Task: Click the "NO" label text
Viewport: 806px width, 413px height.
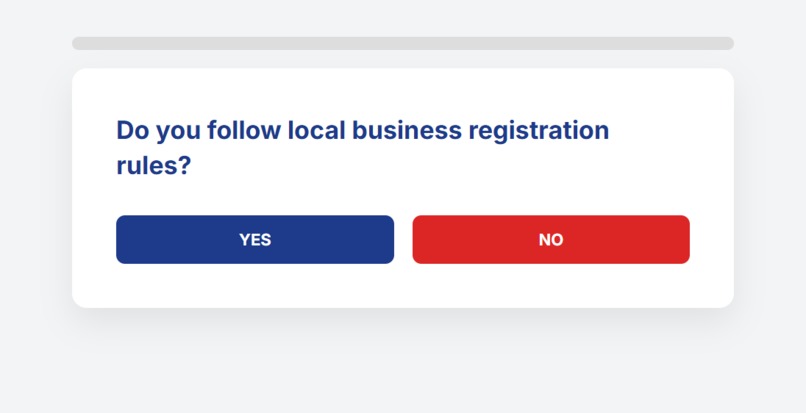Action: (x=551, y=240)
